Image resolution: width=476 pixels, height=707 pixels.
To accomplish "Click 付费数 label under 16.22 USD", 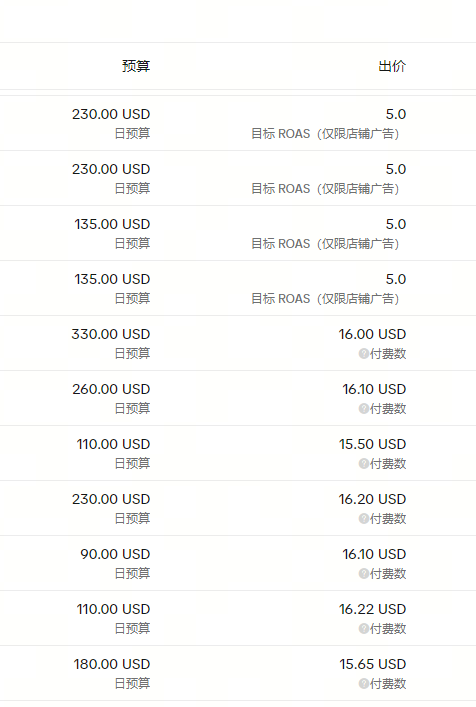I will pyautogui.click(x=388, y=629).
